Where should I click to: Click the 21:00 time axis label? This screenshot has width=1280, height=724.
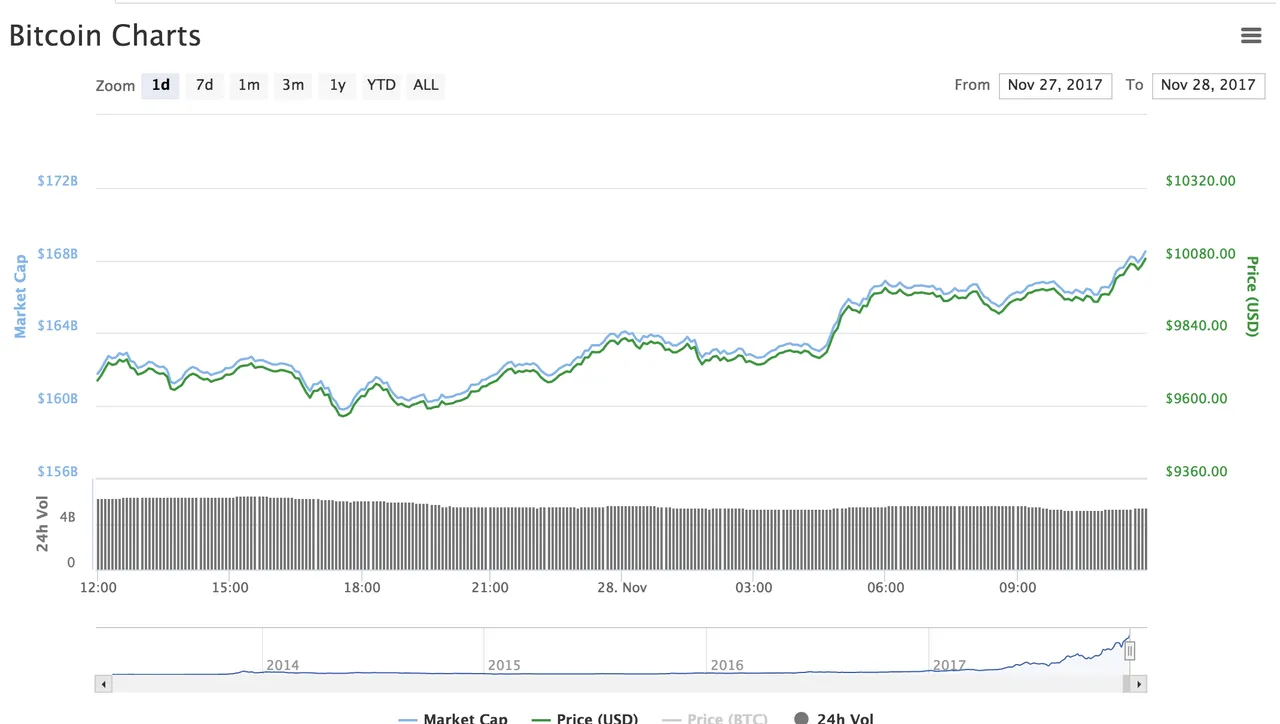click(x=489, y=588)
